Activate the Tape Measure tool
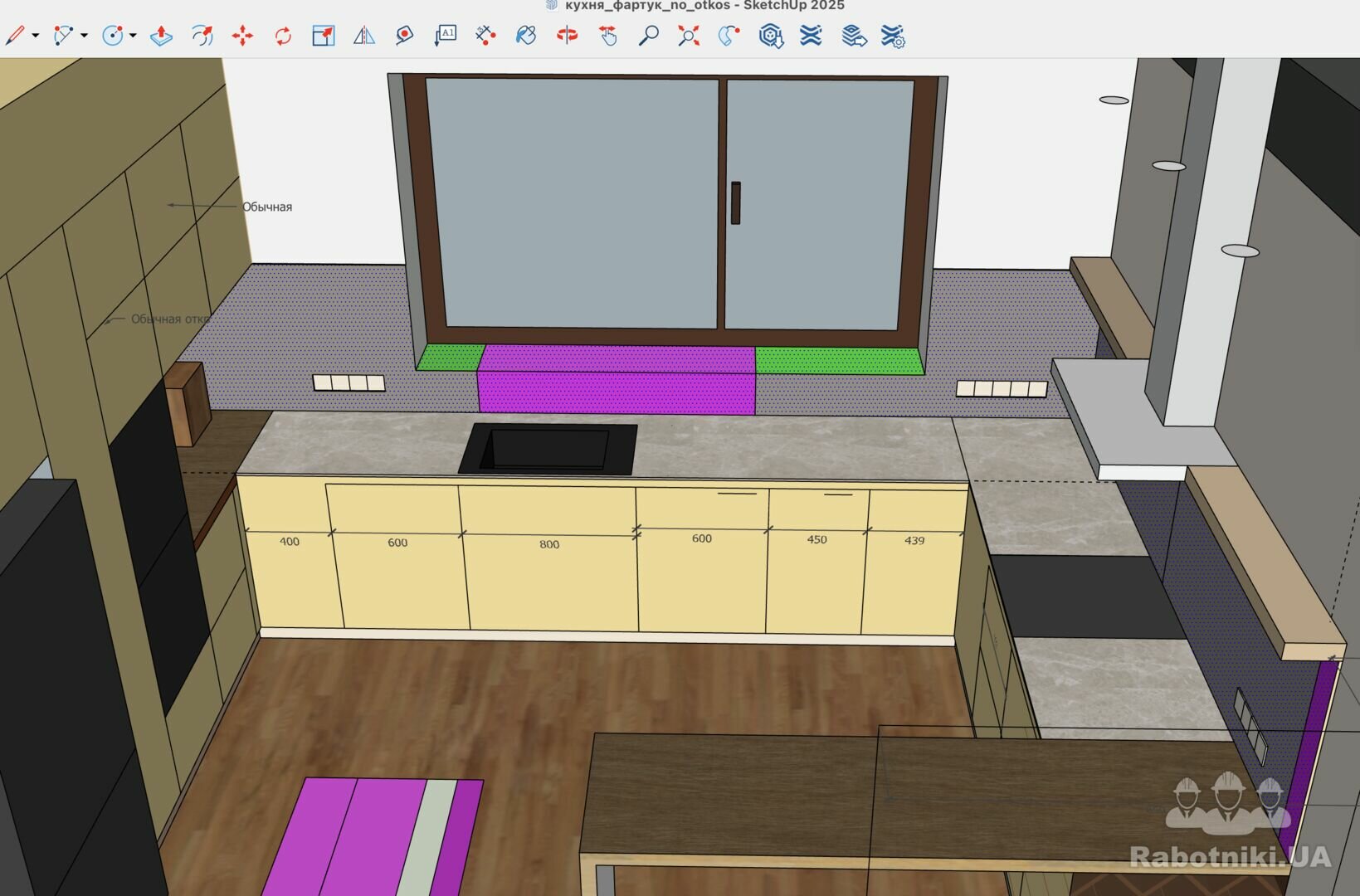The width and height of the screenshot is (1360, 896). click(x=404, y=36)
